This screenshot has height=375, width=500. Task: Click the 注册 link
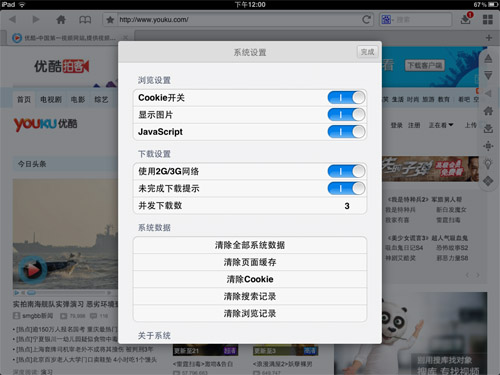414,125
